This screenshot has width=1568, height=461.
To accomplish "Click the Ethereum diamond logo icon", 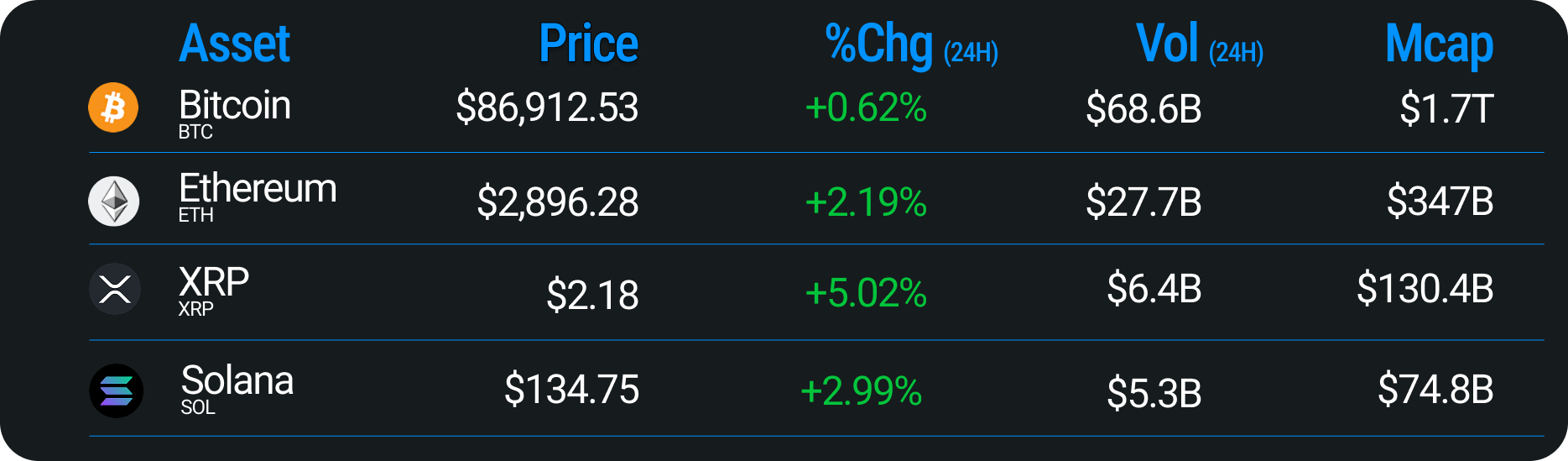I will click(114, 202).
